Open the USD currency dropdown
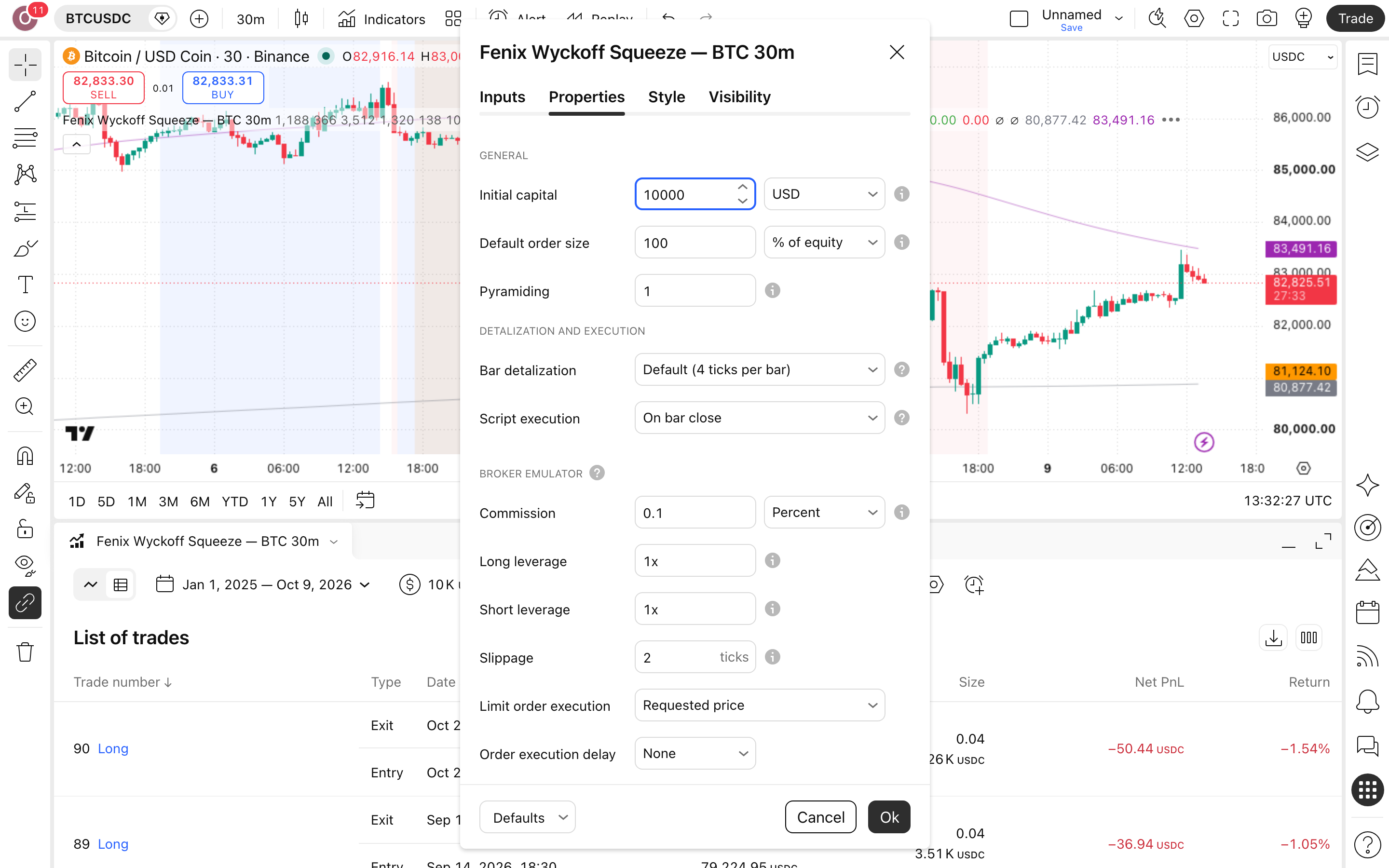1389x868 pixels. click(824, 194)
